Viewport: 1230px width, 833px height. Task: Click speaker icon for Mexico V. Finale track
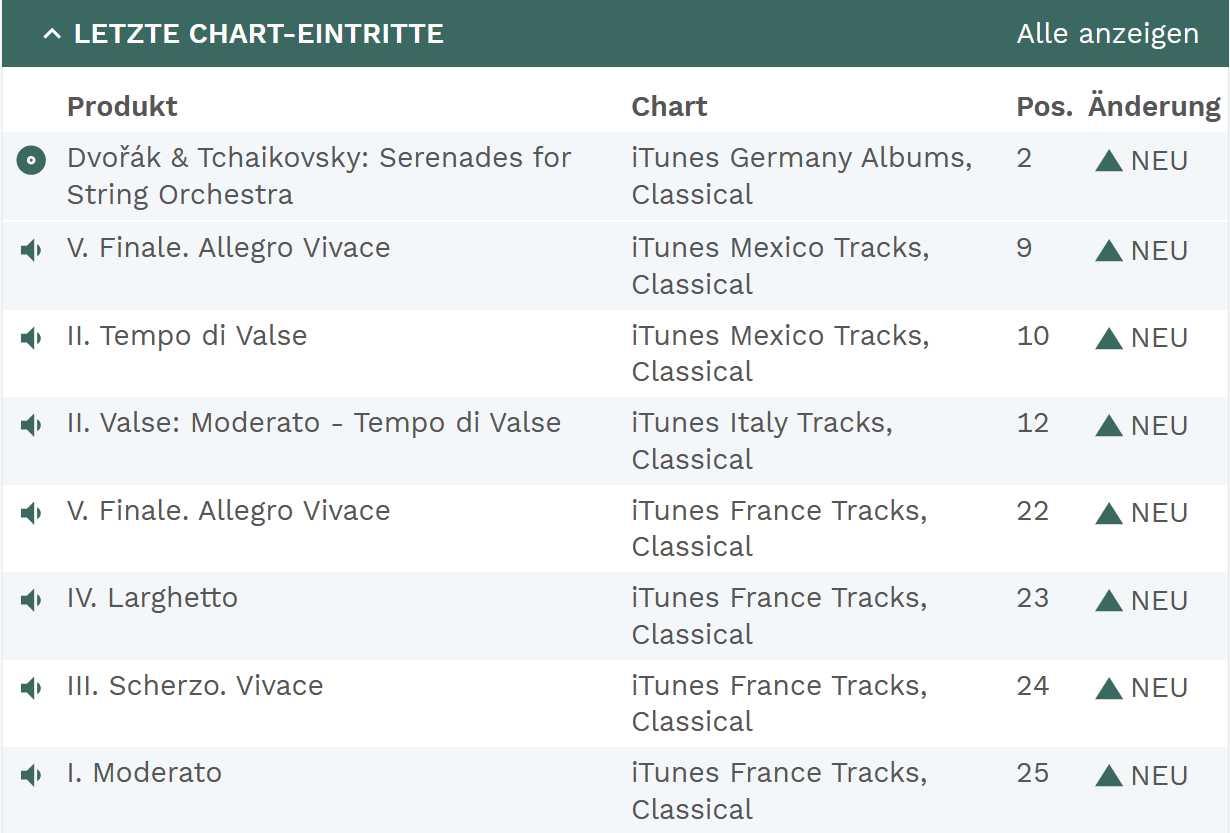coord(31,250)
